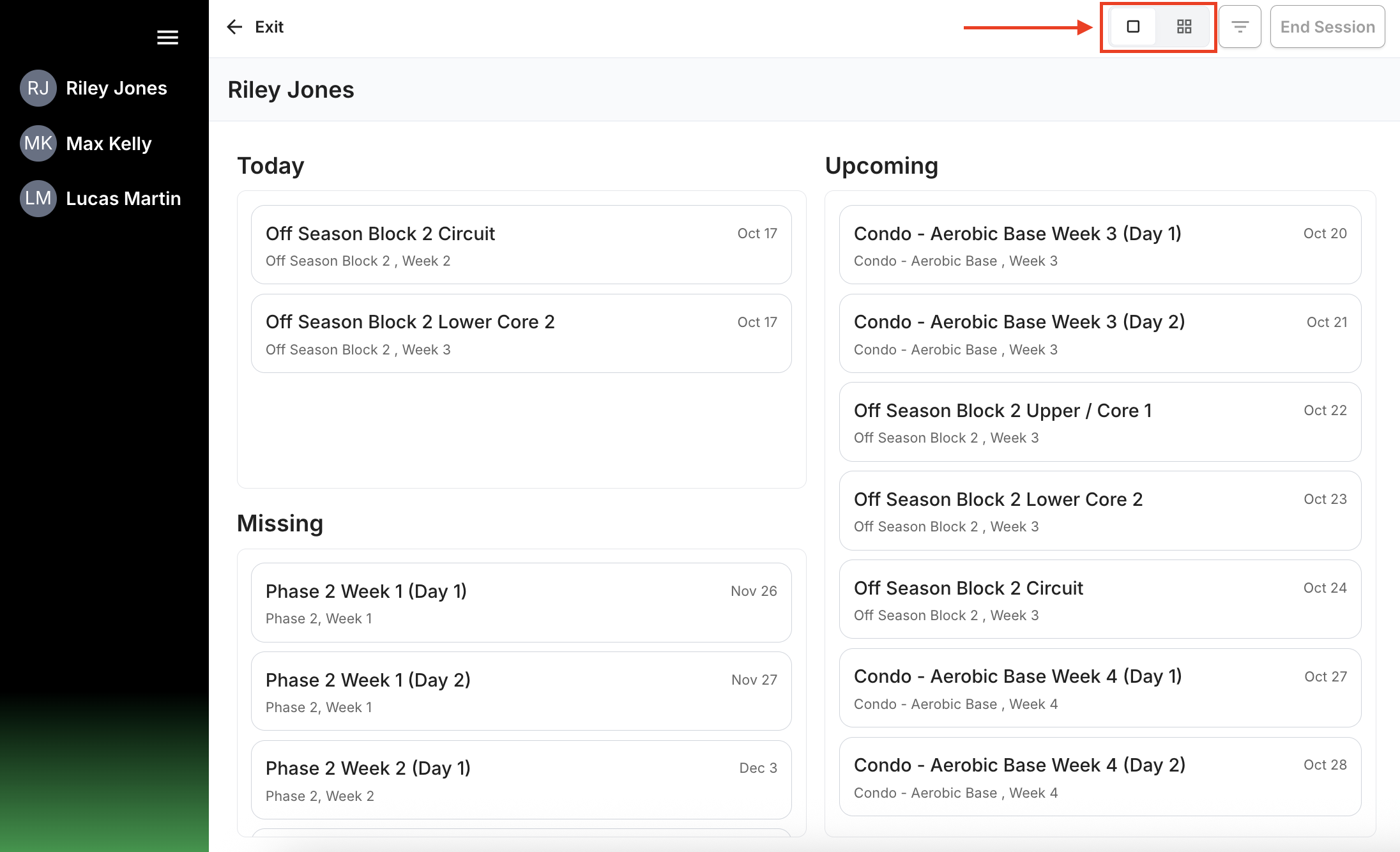Click the Missing section heading

280,523
